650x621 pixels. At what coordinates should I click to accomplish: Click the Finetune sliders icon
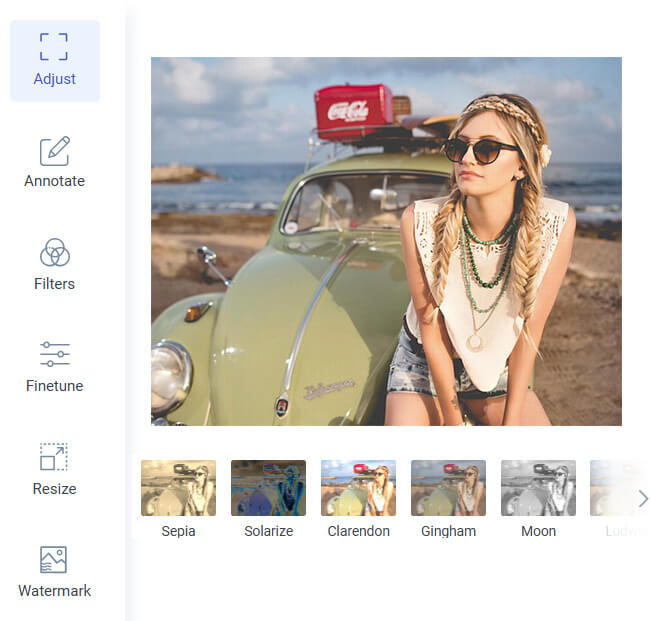pos(54,354)
